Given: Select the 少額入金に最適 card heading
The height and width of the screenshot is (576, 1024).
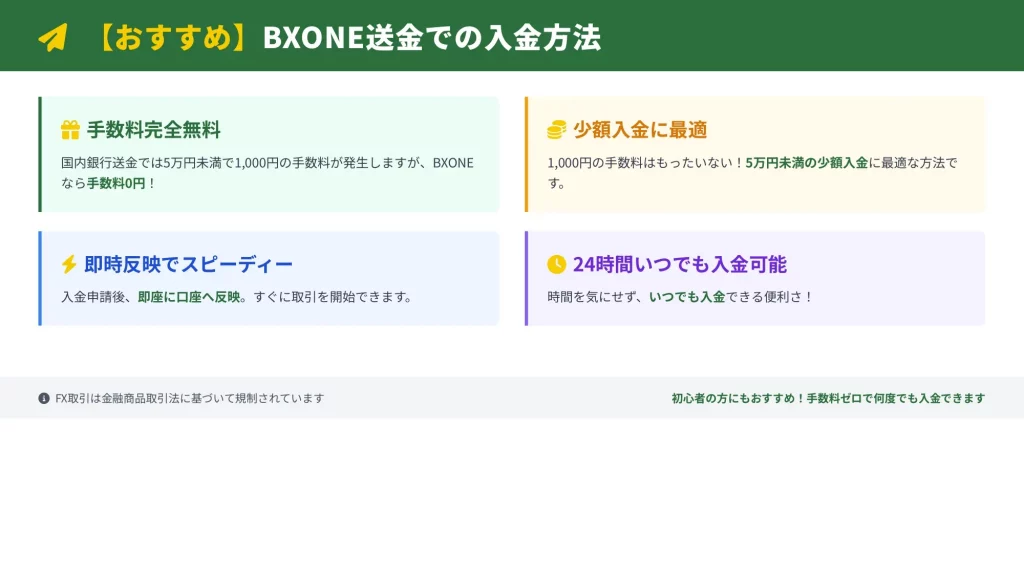Looking at the screenshot, I should [x=640, y=130].
